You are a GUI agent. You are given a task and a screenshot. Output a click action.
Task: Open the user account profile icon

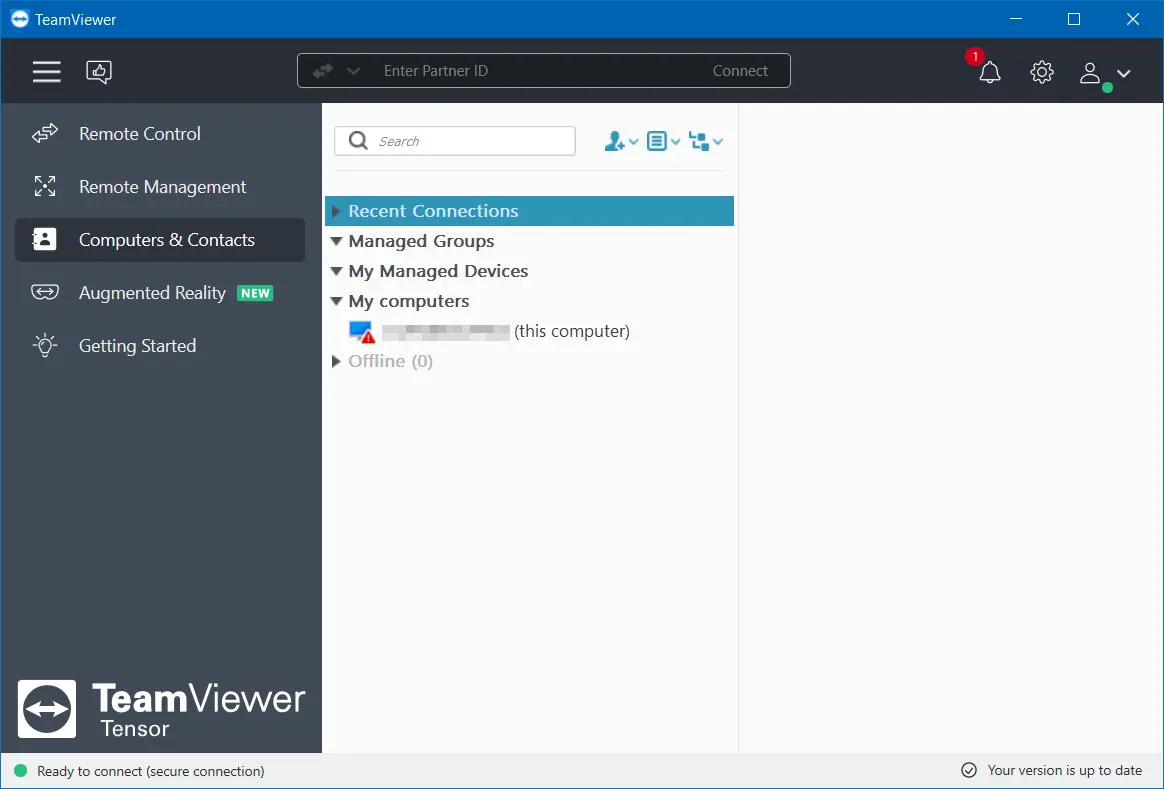click(x=1090, y=73)
